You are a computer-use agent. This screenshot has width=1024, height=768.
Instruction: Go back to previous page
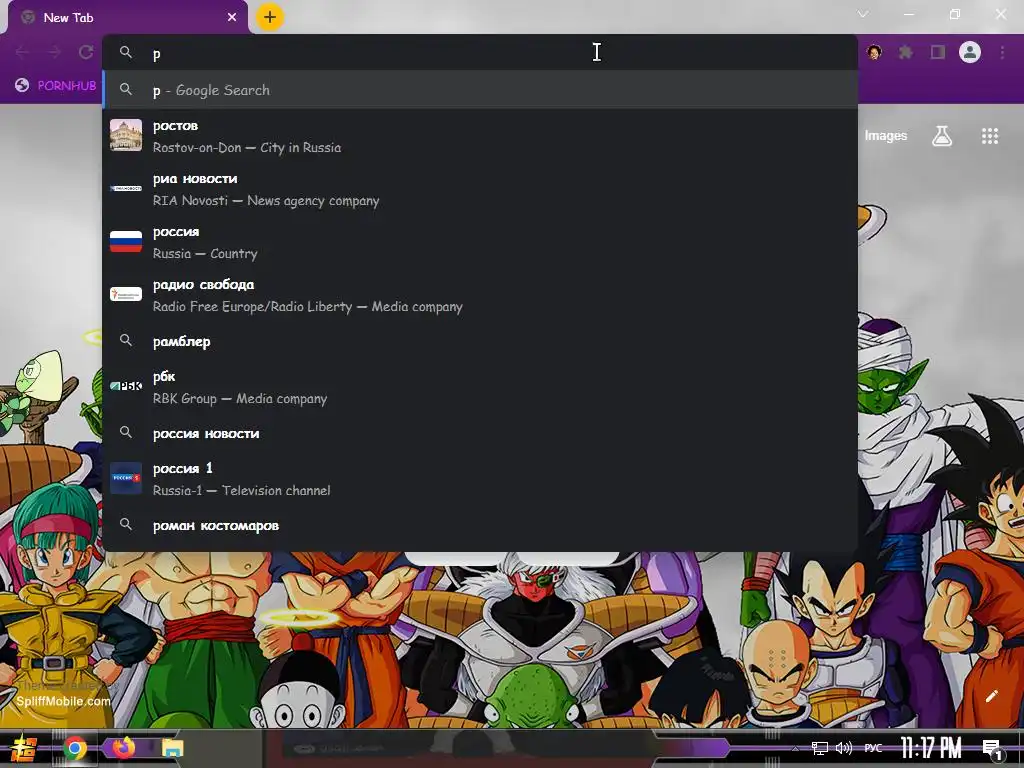[x=22, y=52]
